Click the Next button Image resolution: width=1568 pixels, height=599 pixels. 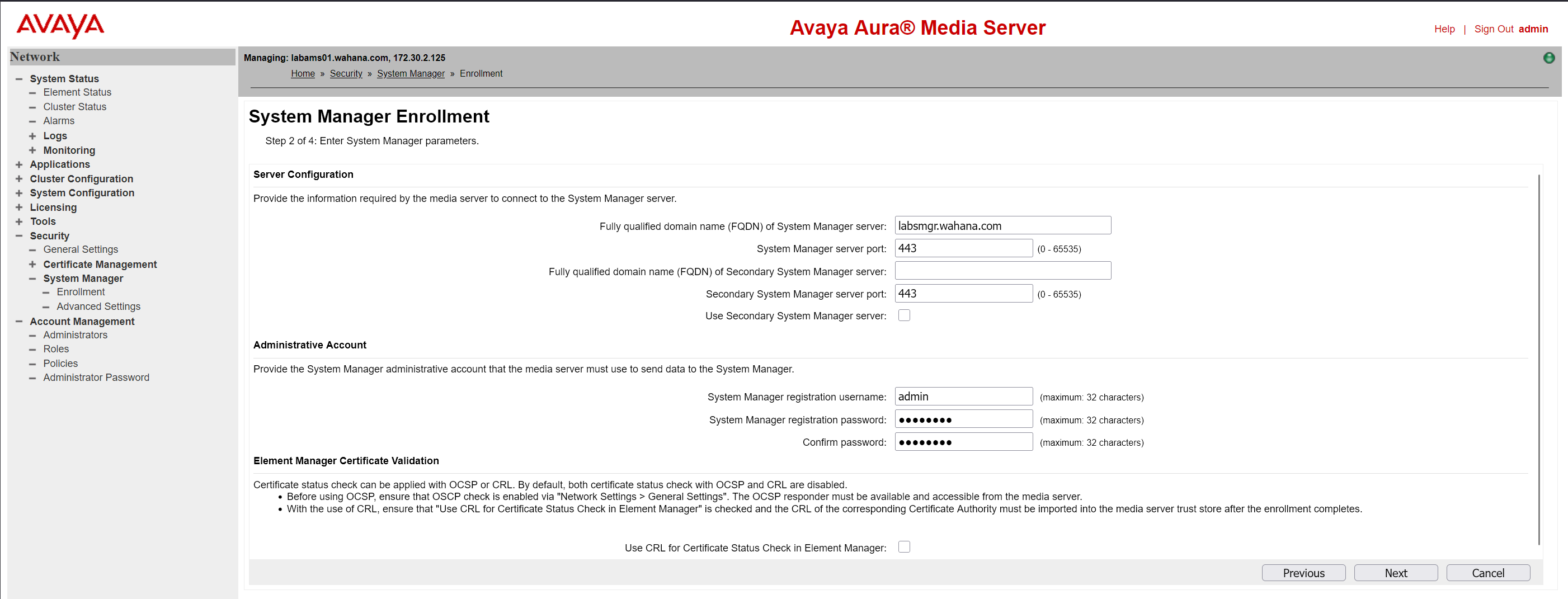point(1395,573)
